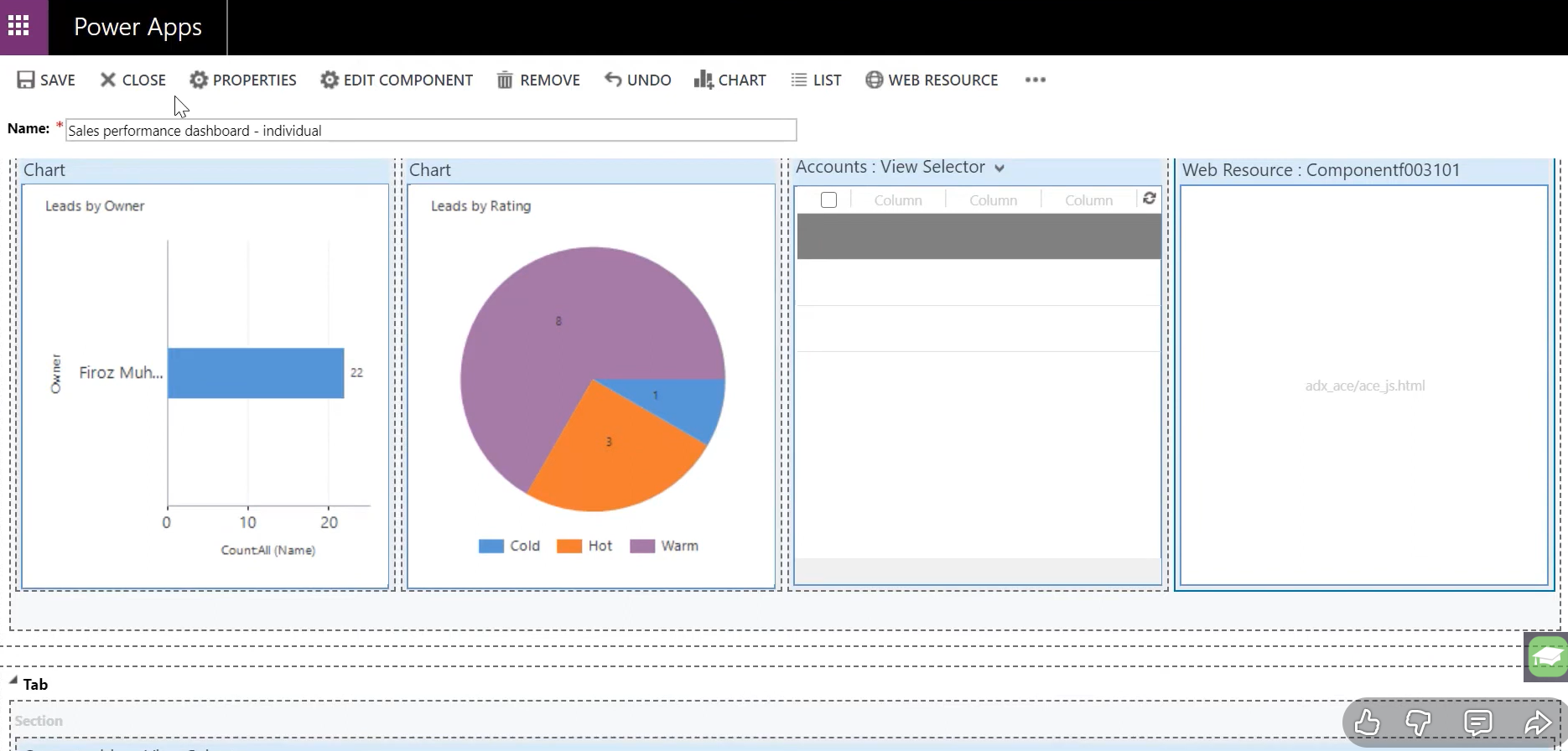Click the Remove trash can icon
Image resolution: width=1568 pixels, height=751 pixels.
pos(505,80)
